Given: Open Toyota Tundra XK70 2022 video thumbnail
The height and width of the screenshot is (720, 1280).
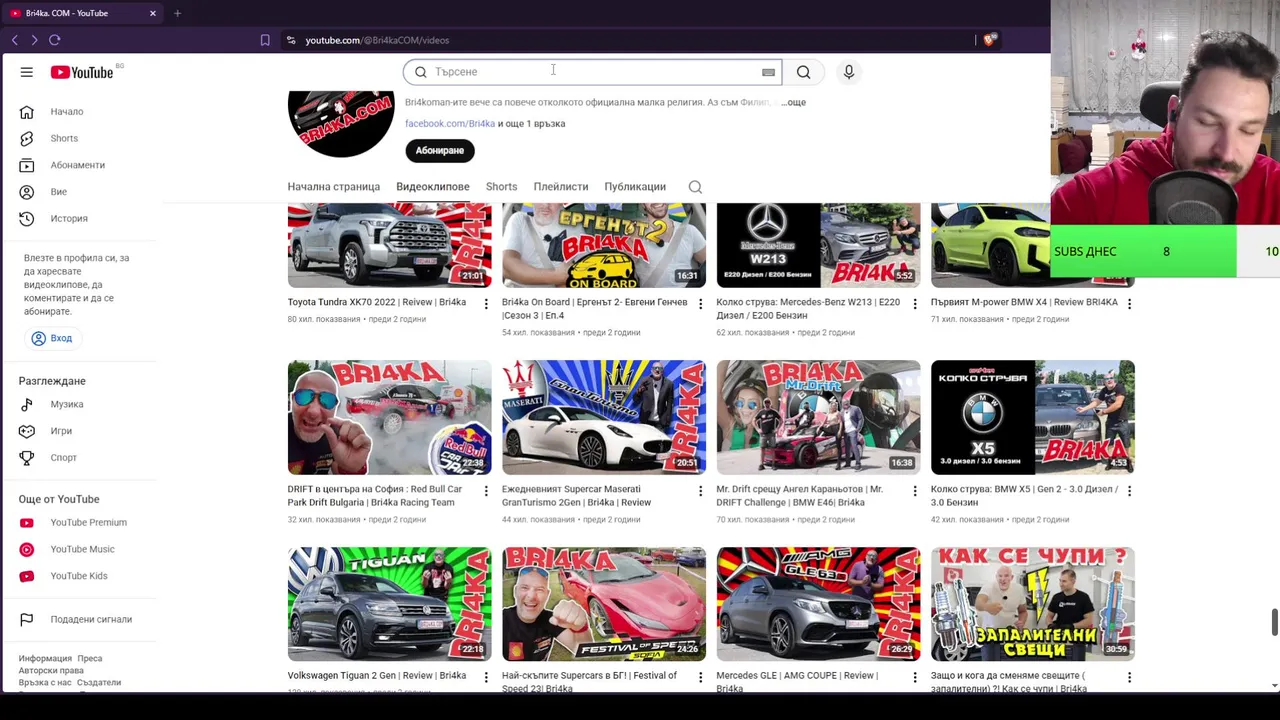Looking at the screenshot, I should pos(390,245).
